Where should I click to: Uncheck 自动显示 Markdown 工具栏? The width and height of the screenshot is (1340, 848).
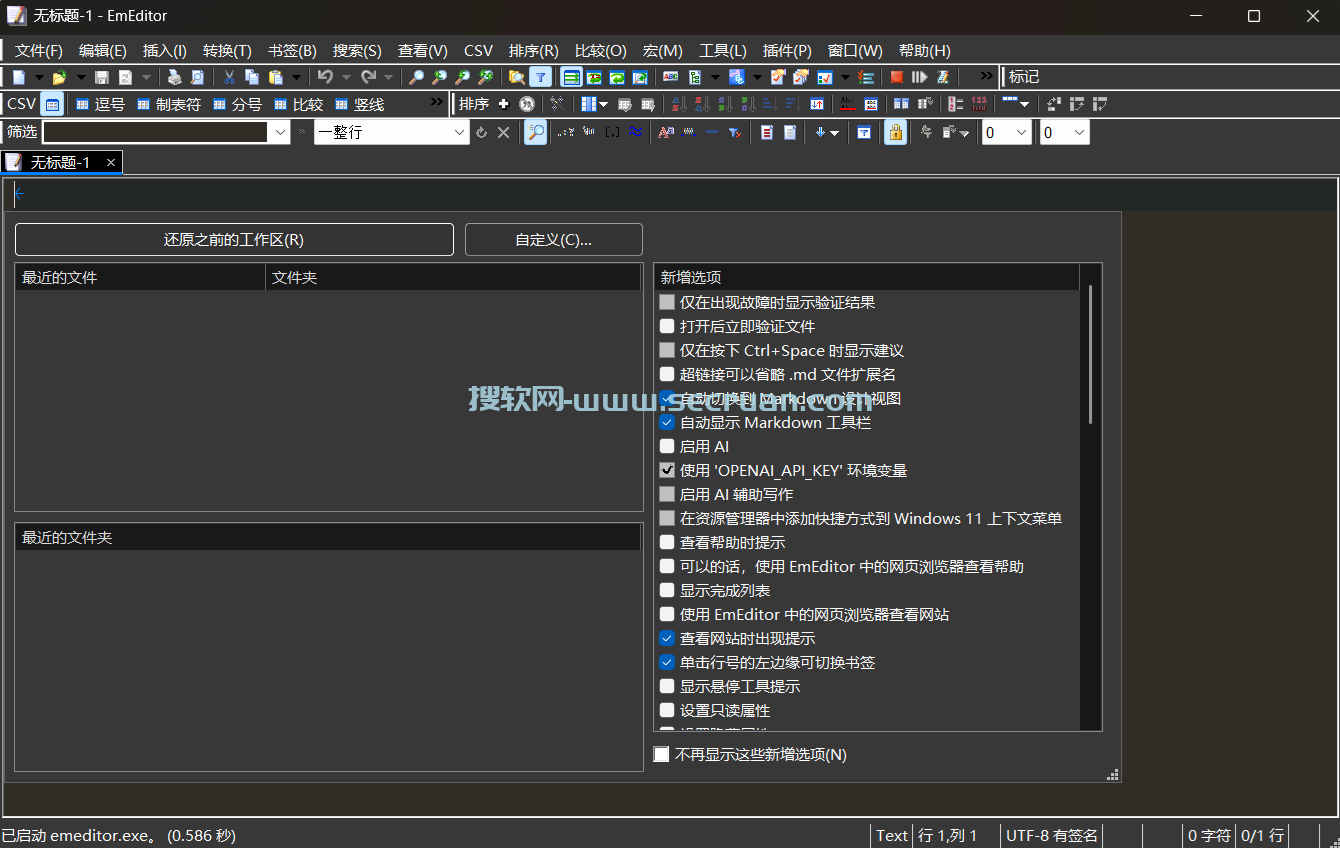667,422
